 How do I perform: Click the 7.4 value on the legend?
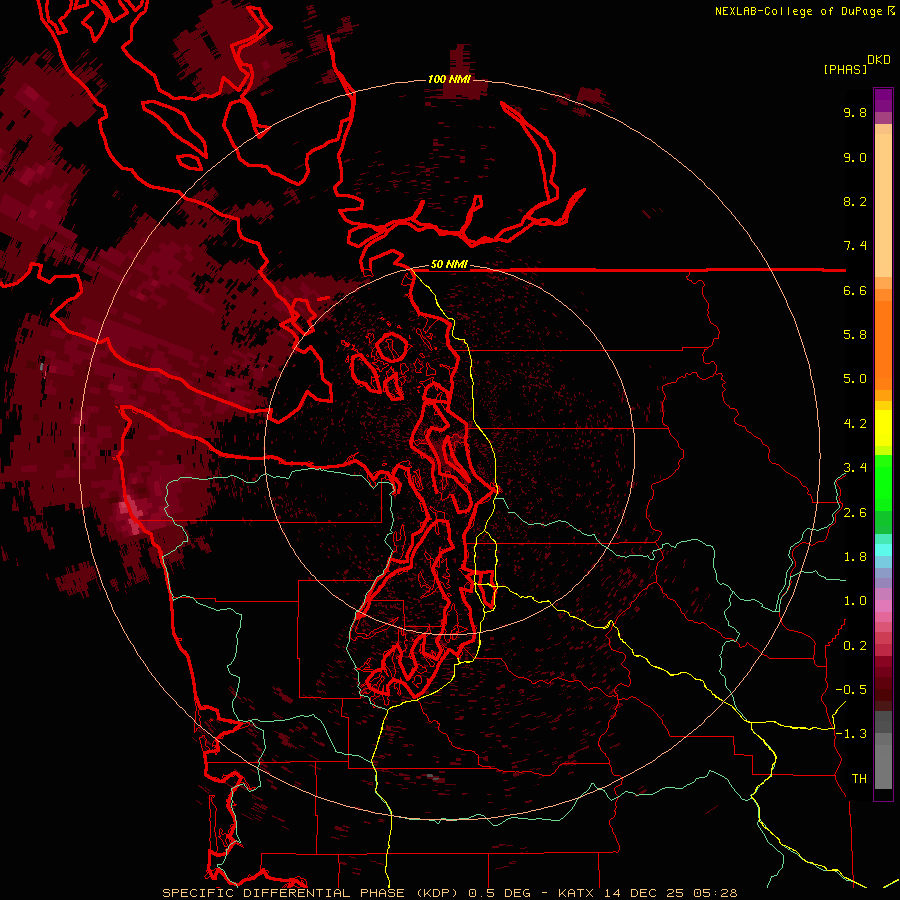(855, 246)
